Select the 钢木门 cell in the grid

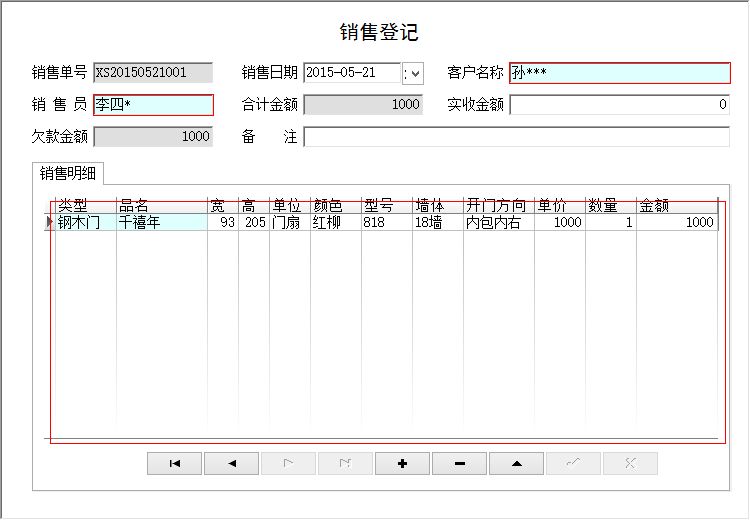pos(85,223)
